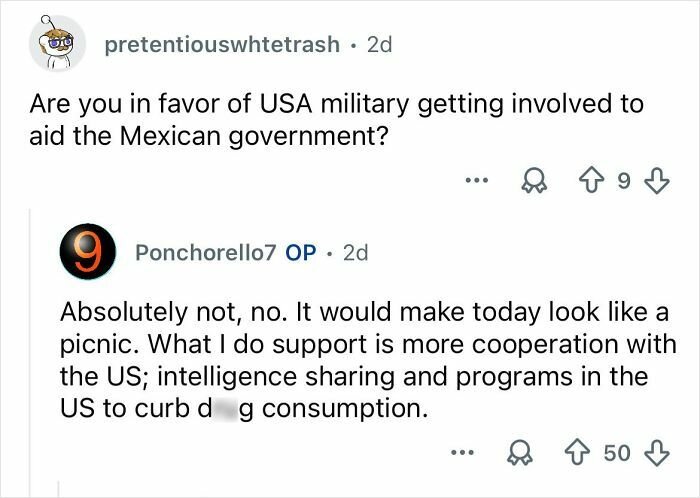Open pretentiouswhtetrash's snoo avatar
Viewport: 700px width, 498px height.
click(57, 43)
